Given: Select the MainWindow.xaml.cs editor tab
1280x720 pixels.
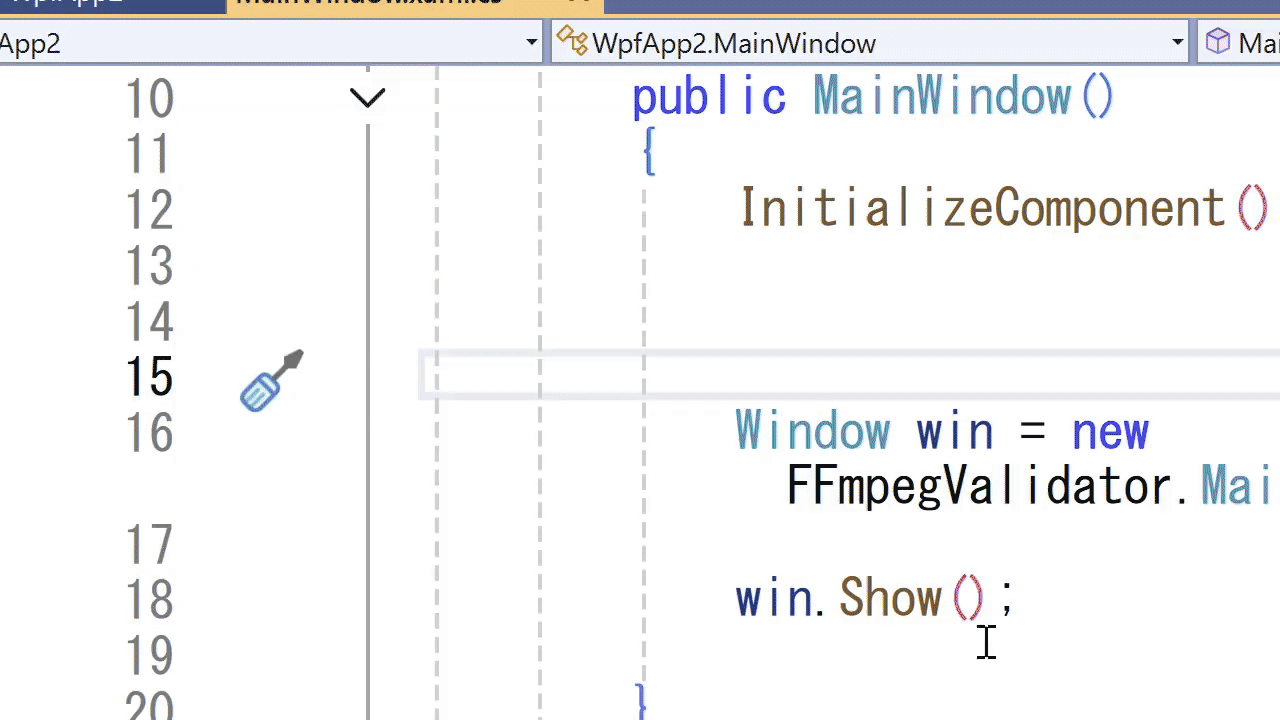Looking at the screenshot, I should coord(370,4).
